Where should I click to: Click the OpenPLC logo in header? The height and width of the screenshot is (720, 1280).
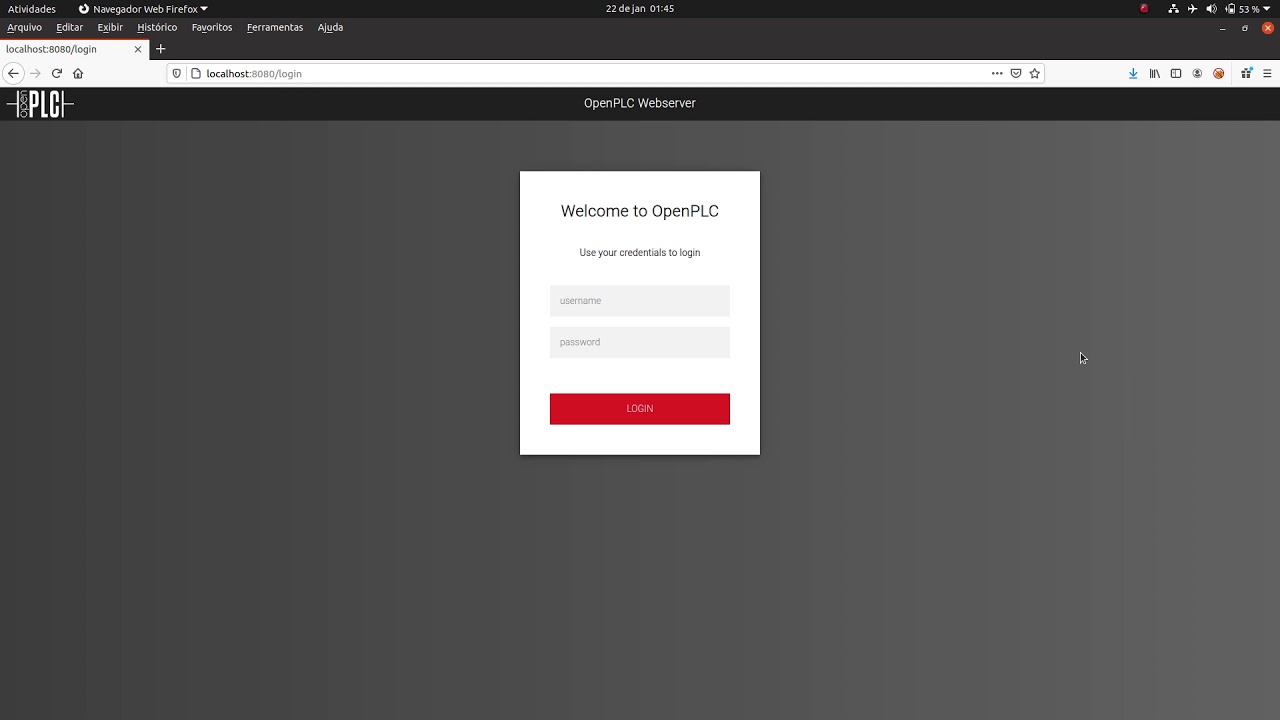click(x=40, y=104)
